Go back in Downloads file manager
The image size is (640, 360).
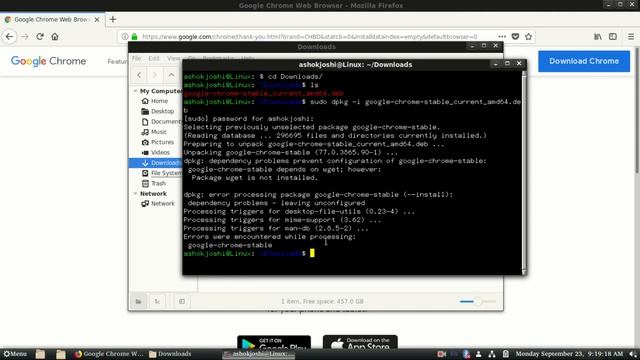(139, 75)
